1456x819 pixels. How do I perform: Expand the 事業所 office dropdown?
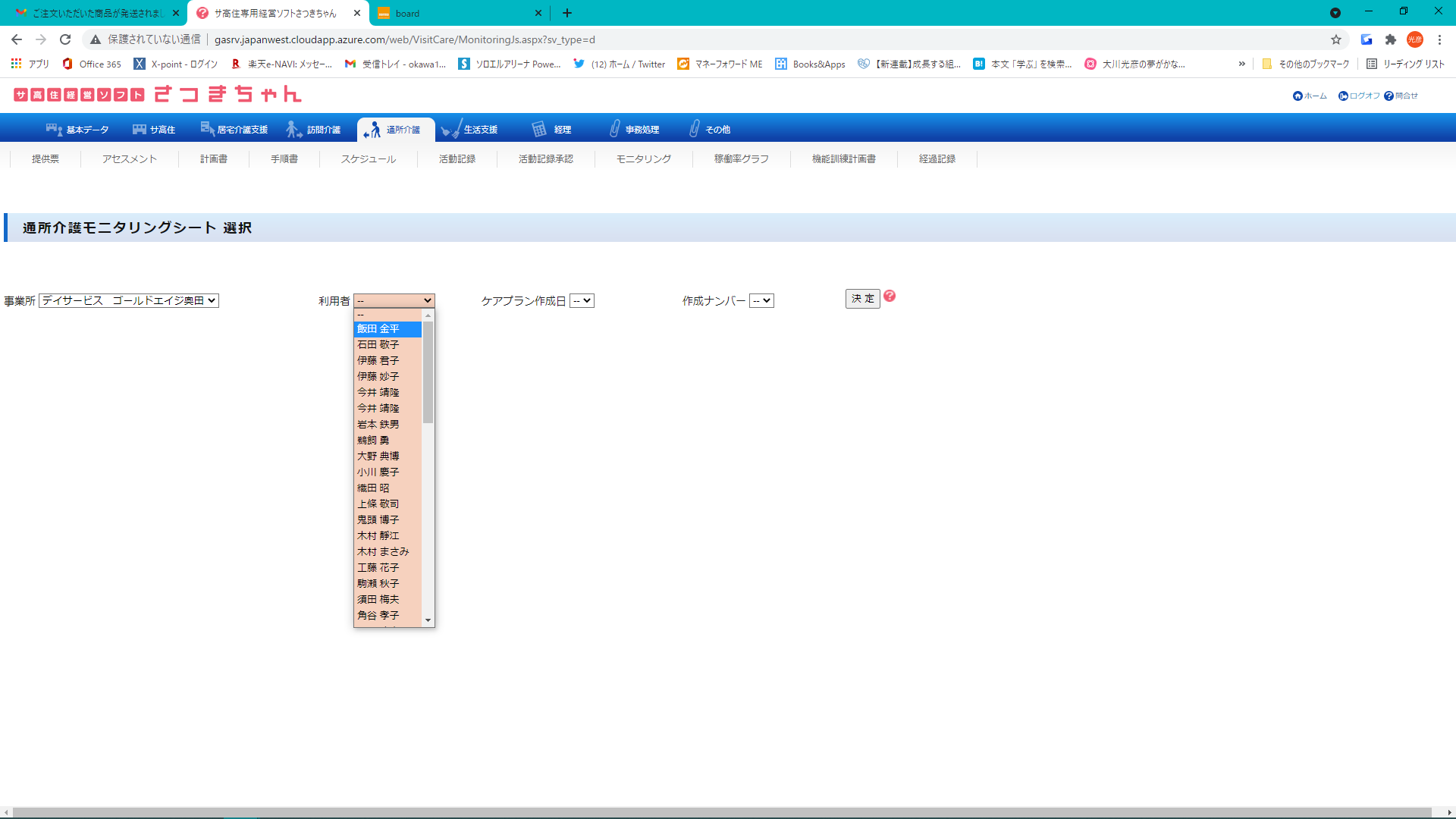129,301
